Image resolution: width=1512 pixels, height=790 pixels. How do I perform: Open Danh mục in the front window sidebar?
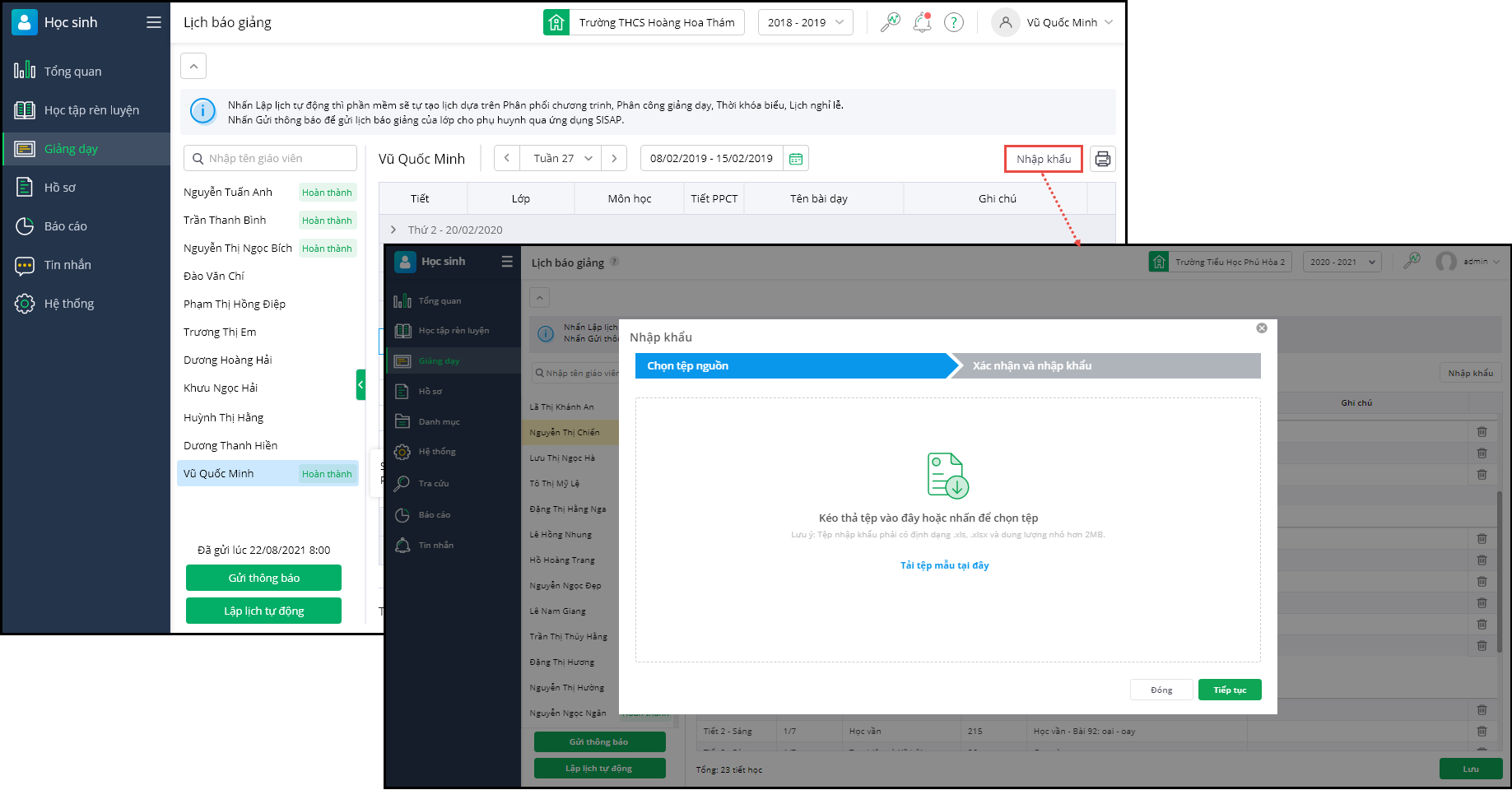453,421
